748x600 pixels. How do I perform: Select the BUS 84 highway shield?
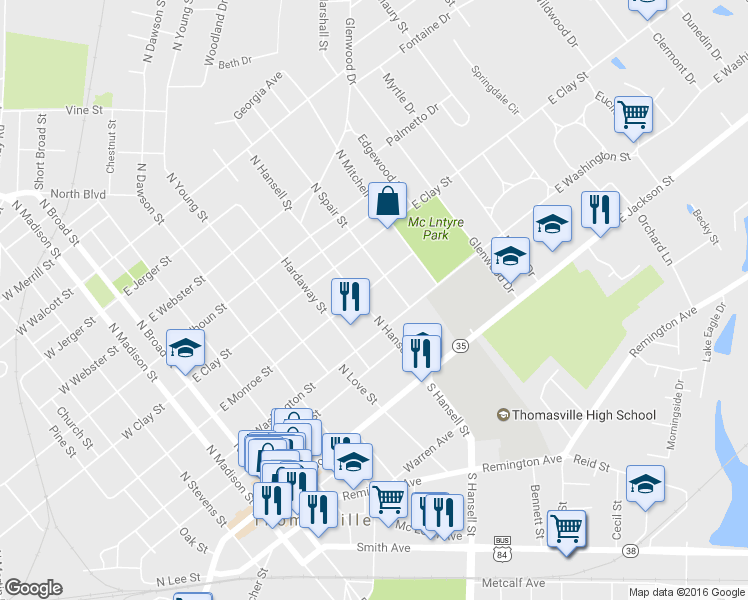pyautogui.click(x=502, y=548)
